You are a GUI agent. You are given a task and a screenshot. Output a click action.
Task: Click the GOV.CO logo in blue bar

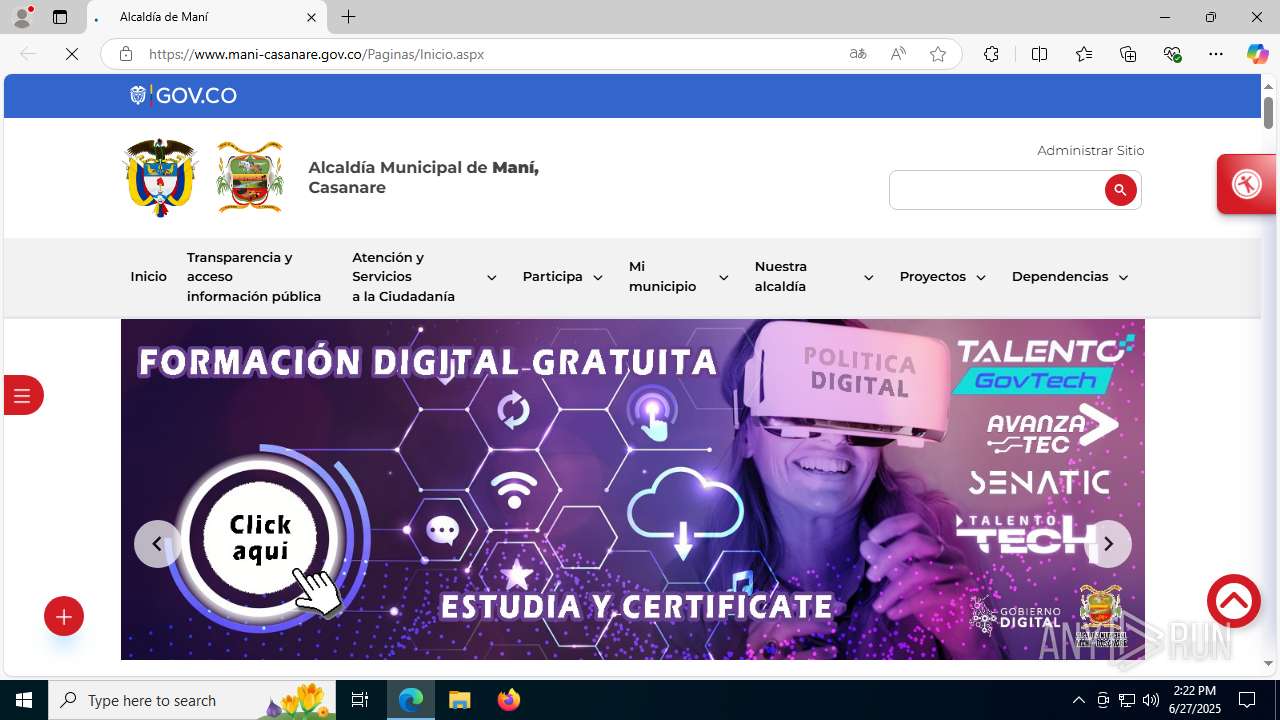click(x=183, y=96)
